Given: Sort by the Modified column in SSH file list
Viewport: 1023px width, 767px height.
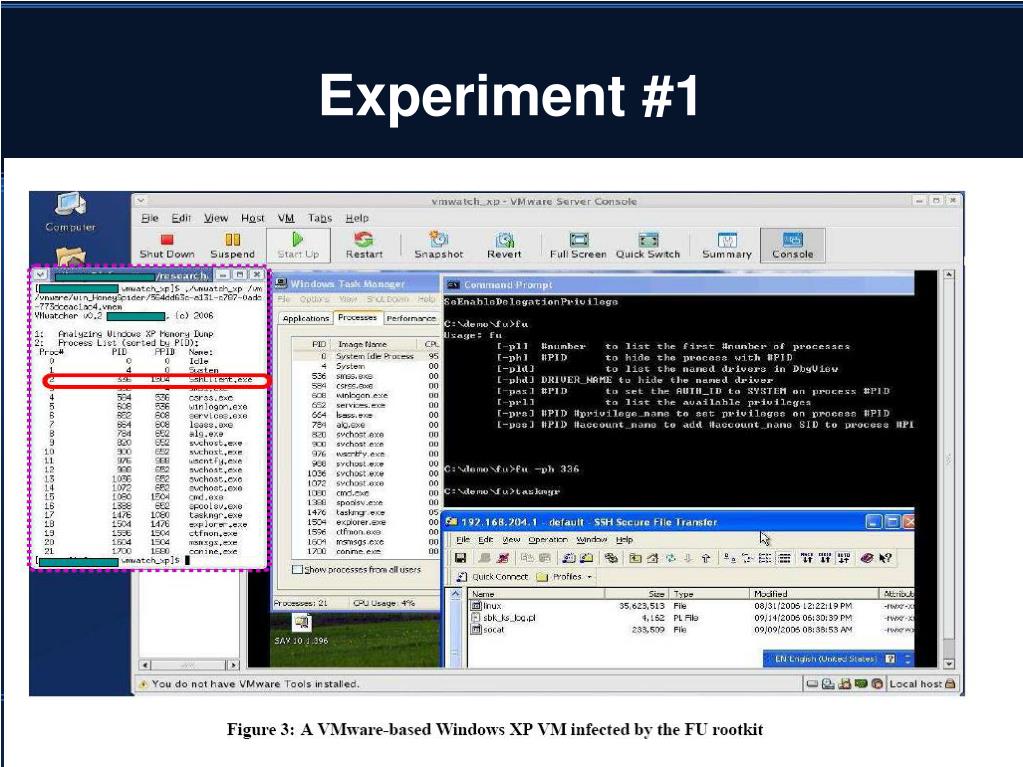Looking at the screenshot, I should pos(814,594).
